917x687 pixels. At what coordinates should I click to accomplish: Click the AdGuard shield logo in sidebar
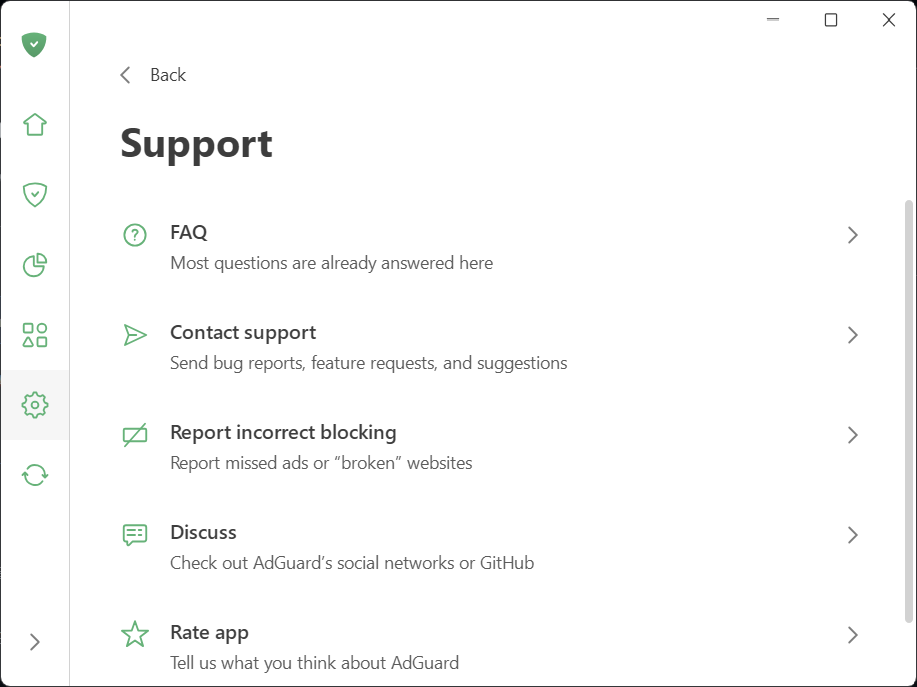coord(35,45)
